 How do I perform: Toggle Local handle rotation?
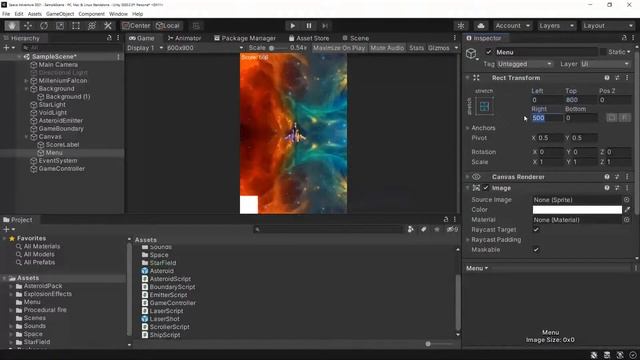click(168, 26)
